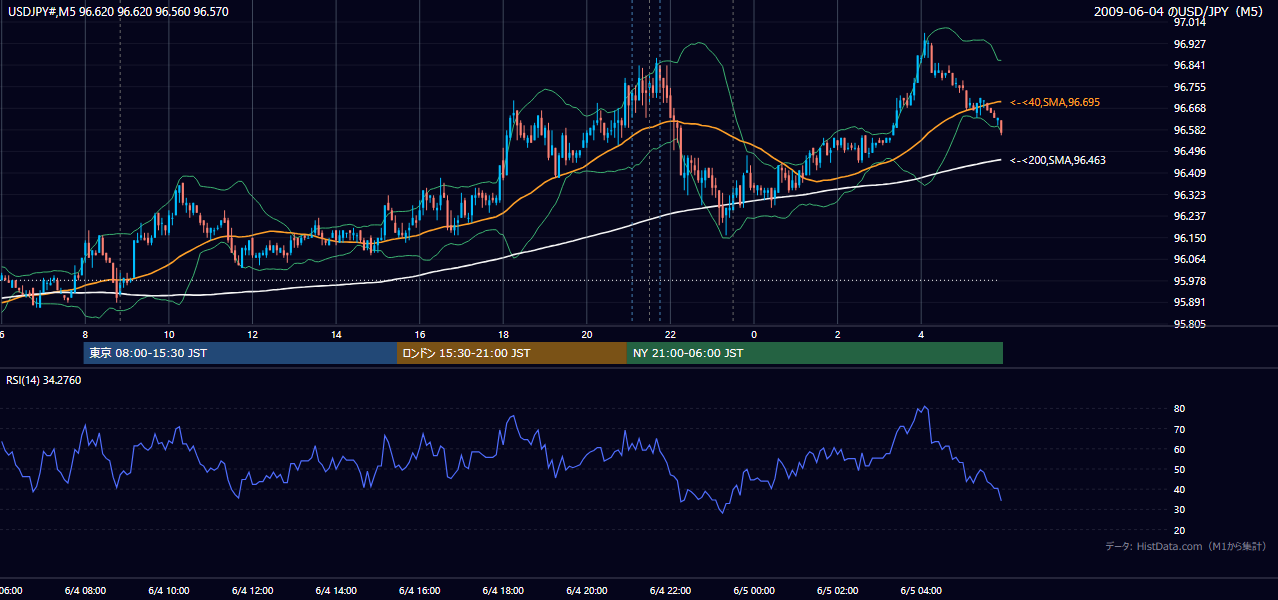Click the 6/5 04:00 time axis label

click(921, 590)
